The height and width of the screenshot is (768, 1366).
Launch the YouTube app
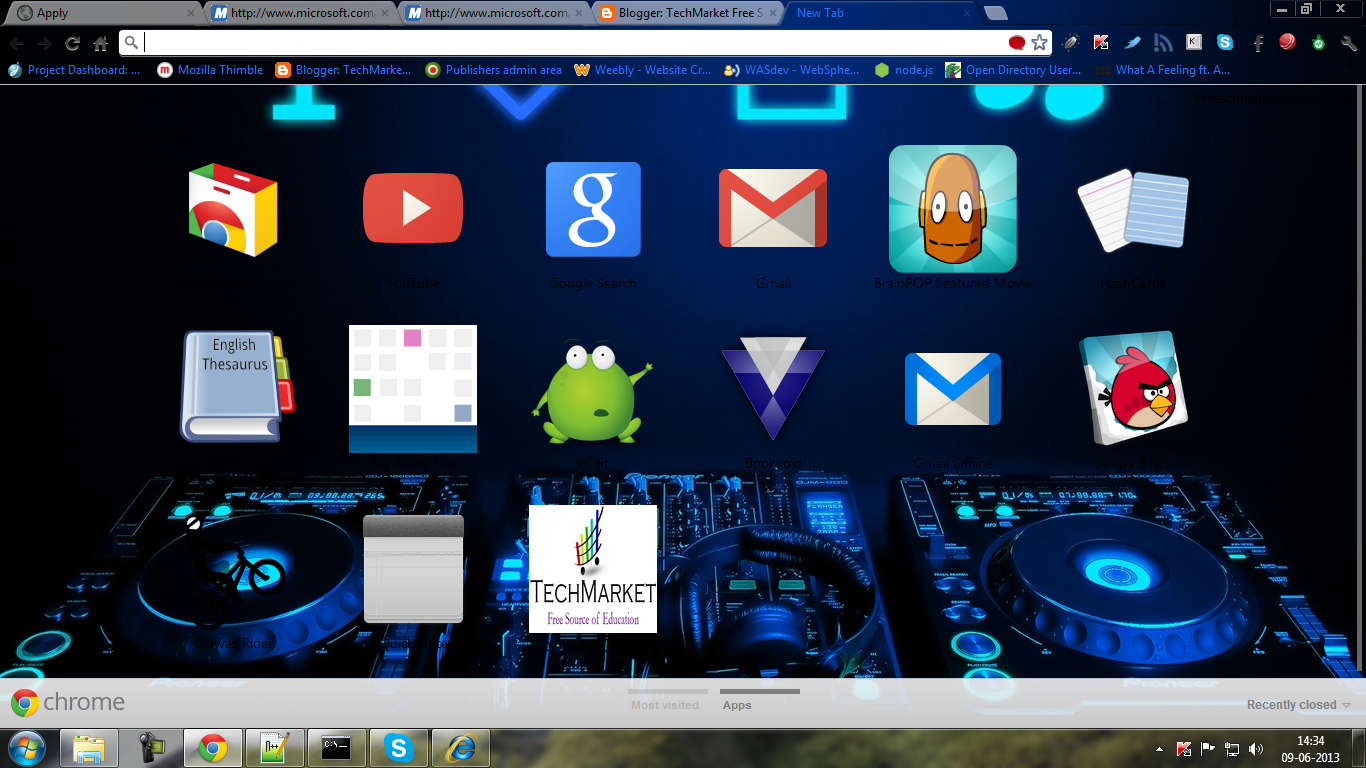[413, 208]
